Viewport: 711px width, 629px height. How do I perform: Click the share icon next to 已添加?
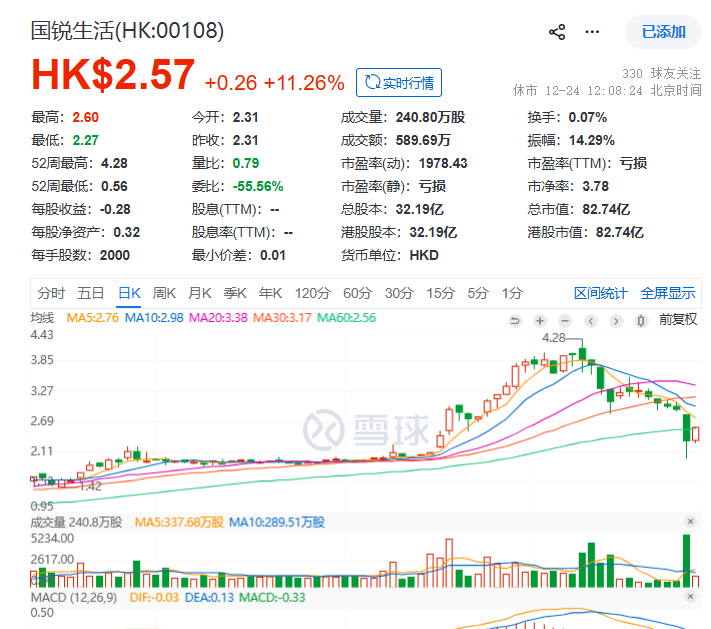(x=557, y=32)
